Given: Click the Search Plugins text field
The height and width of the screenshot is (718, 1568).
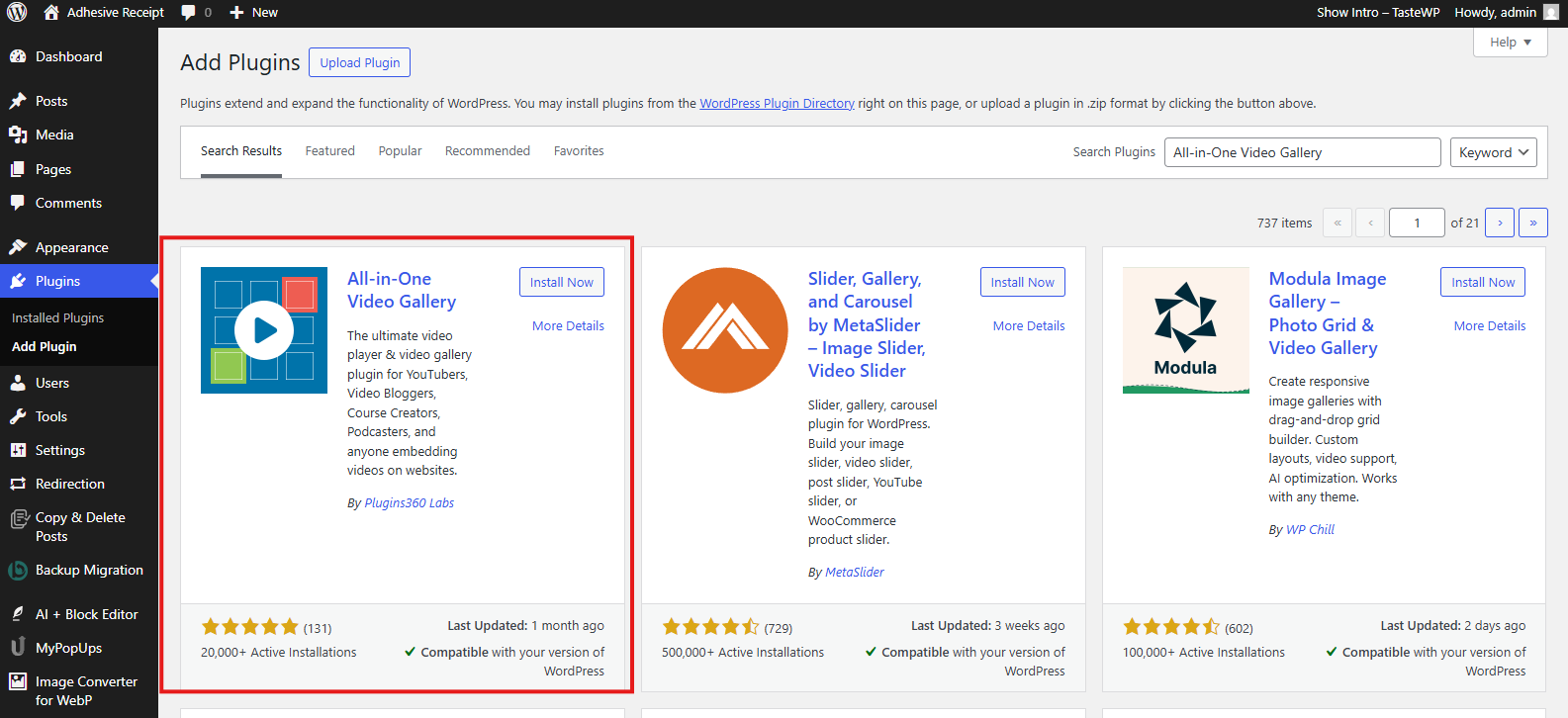Looking at the screenshot, I should [1301, 152].
